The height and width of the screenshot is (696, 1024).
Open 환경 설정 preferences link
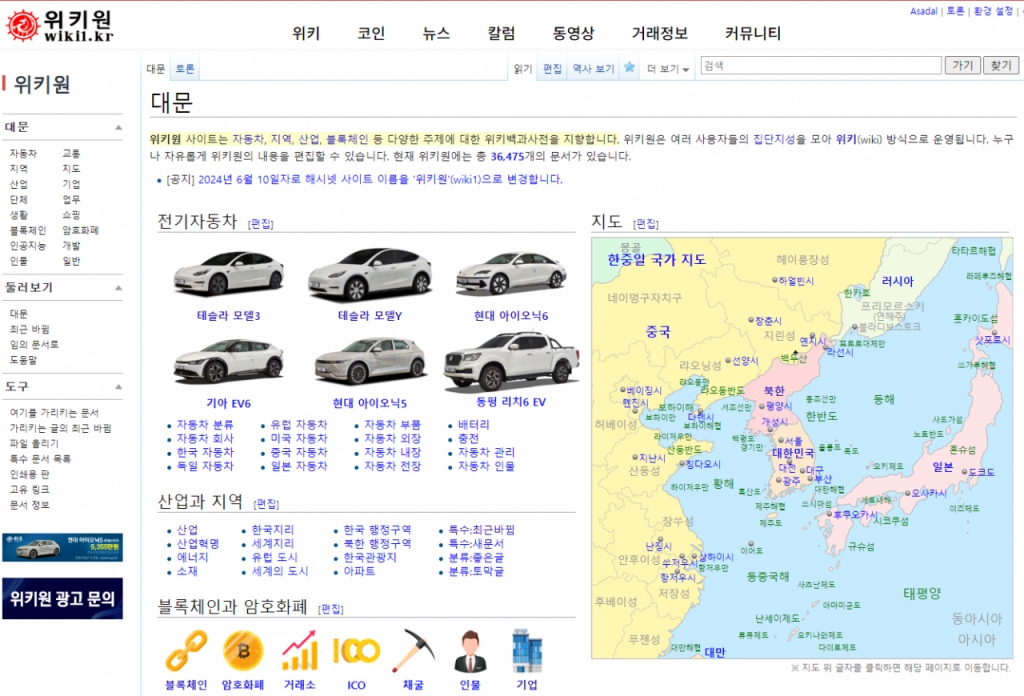[x=993, y=11]
